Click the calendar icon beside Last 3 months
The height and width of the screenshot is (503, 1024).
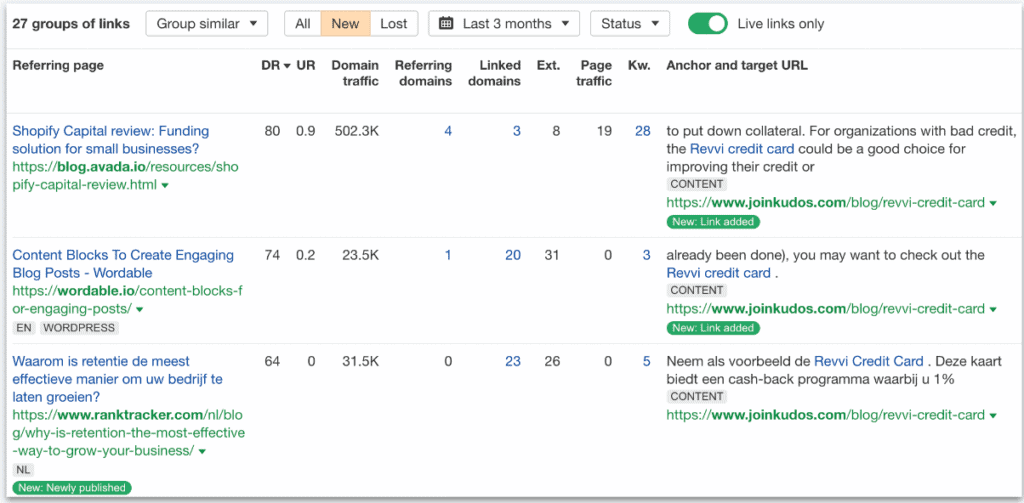[446, 24]
